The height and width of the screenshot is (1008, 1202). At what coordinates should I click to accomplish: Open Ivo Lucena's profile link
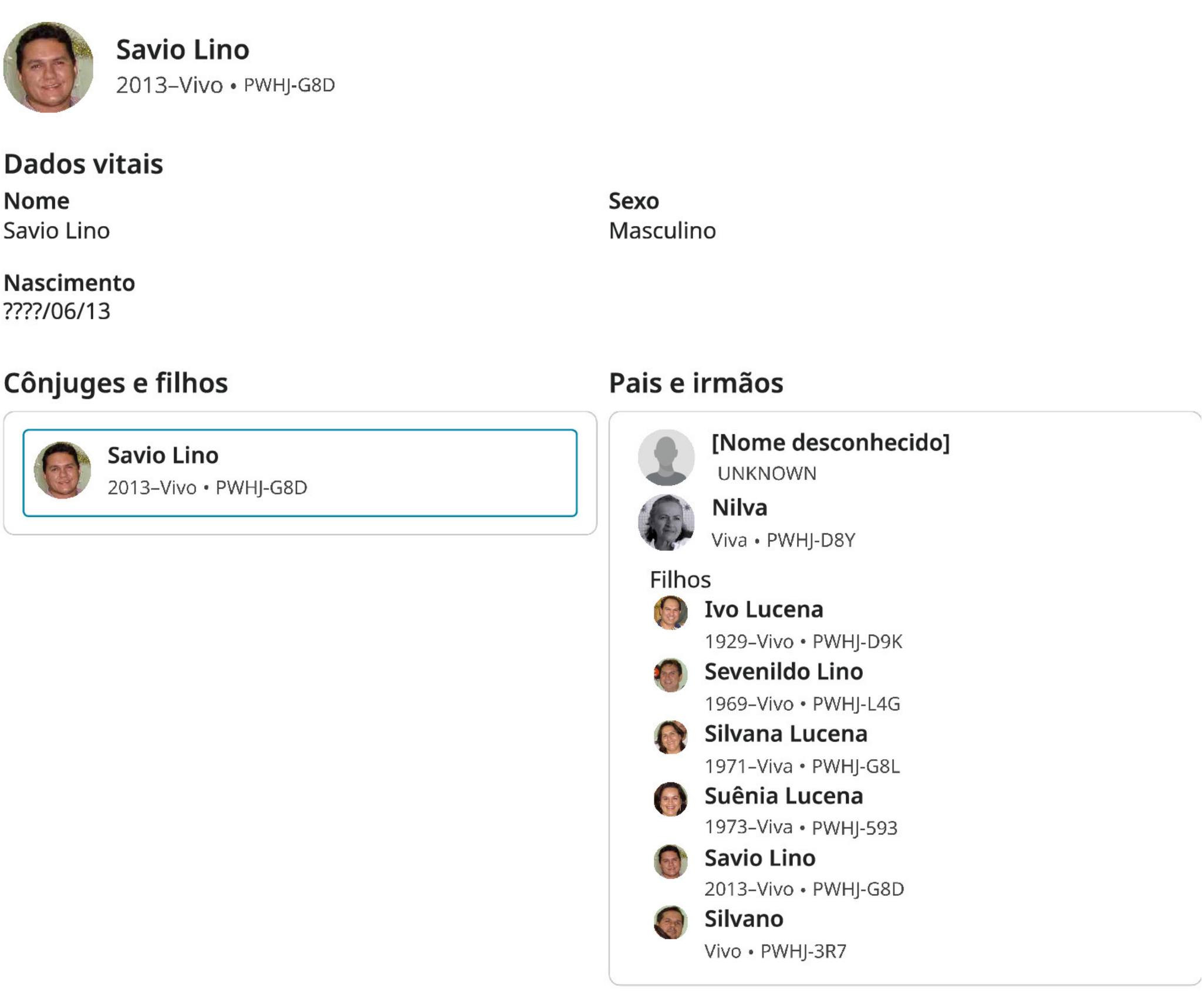[x=764, y=609]
